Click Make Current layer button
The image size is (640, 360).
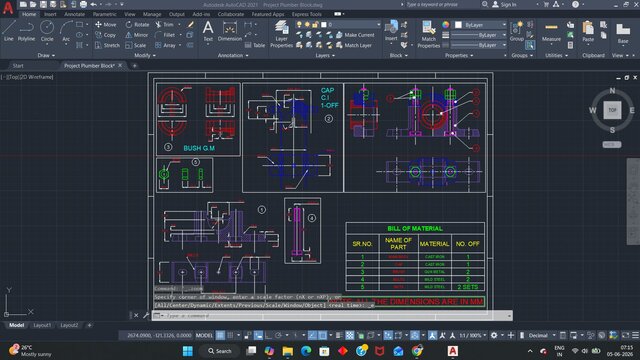click(x=355, y=35)
